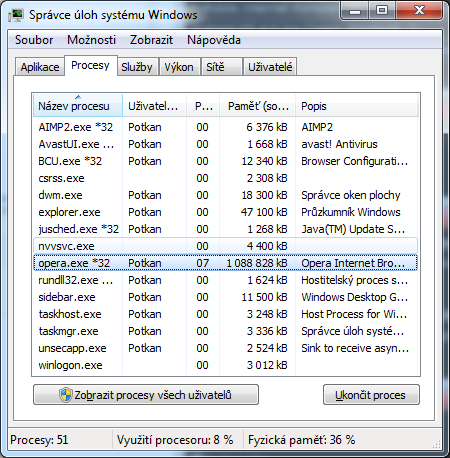
Task: Sort by the Paměť column header
Action: click(x=257, y=106)
